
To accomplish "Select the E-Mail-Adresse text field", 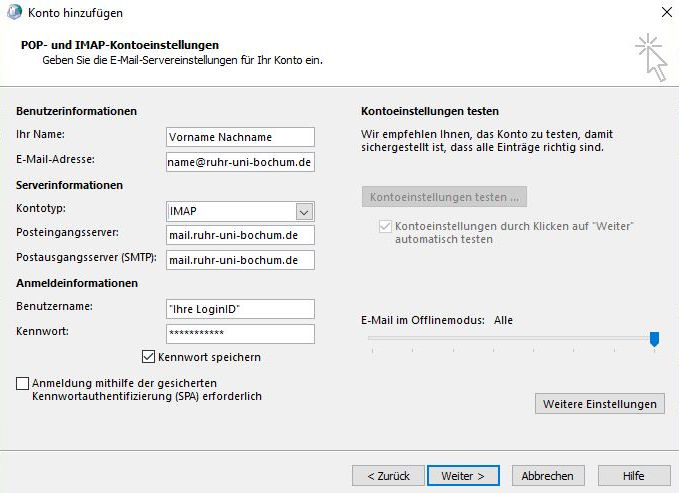I will pos(240,161).
